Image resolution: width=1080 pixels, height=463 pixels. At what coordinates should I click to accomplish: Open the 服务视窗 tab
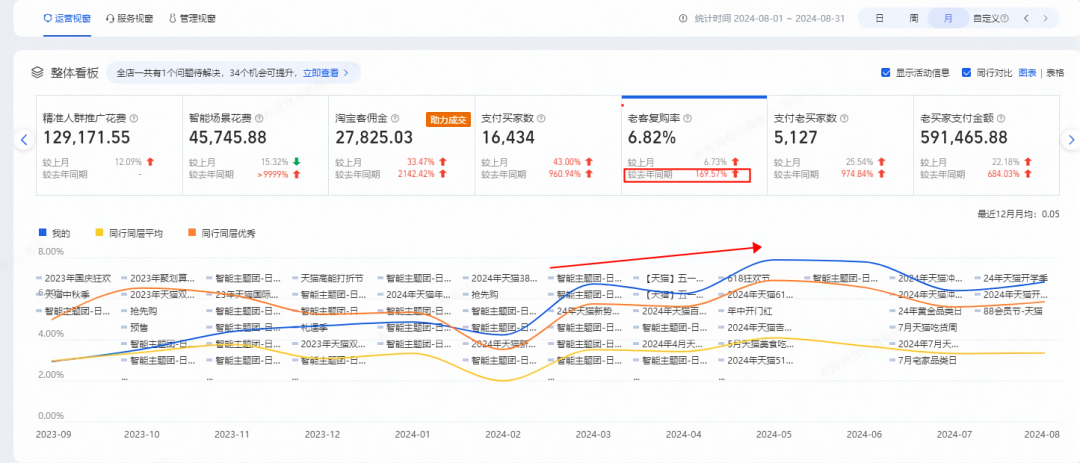click(x=129, y=19)
